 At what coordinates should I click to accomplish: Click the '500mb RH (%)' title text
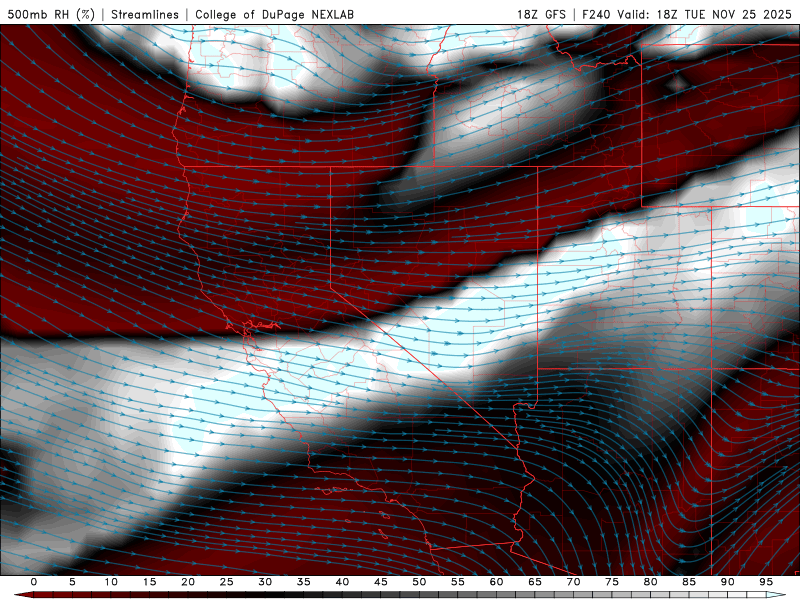[51, 14]
